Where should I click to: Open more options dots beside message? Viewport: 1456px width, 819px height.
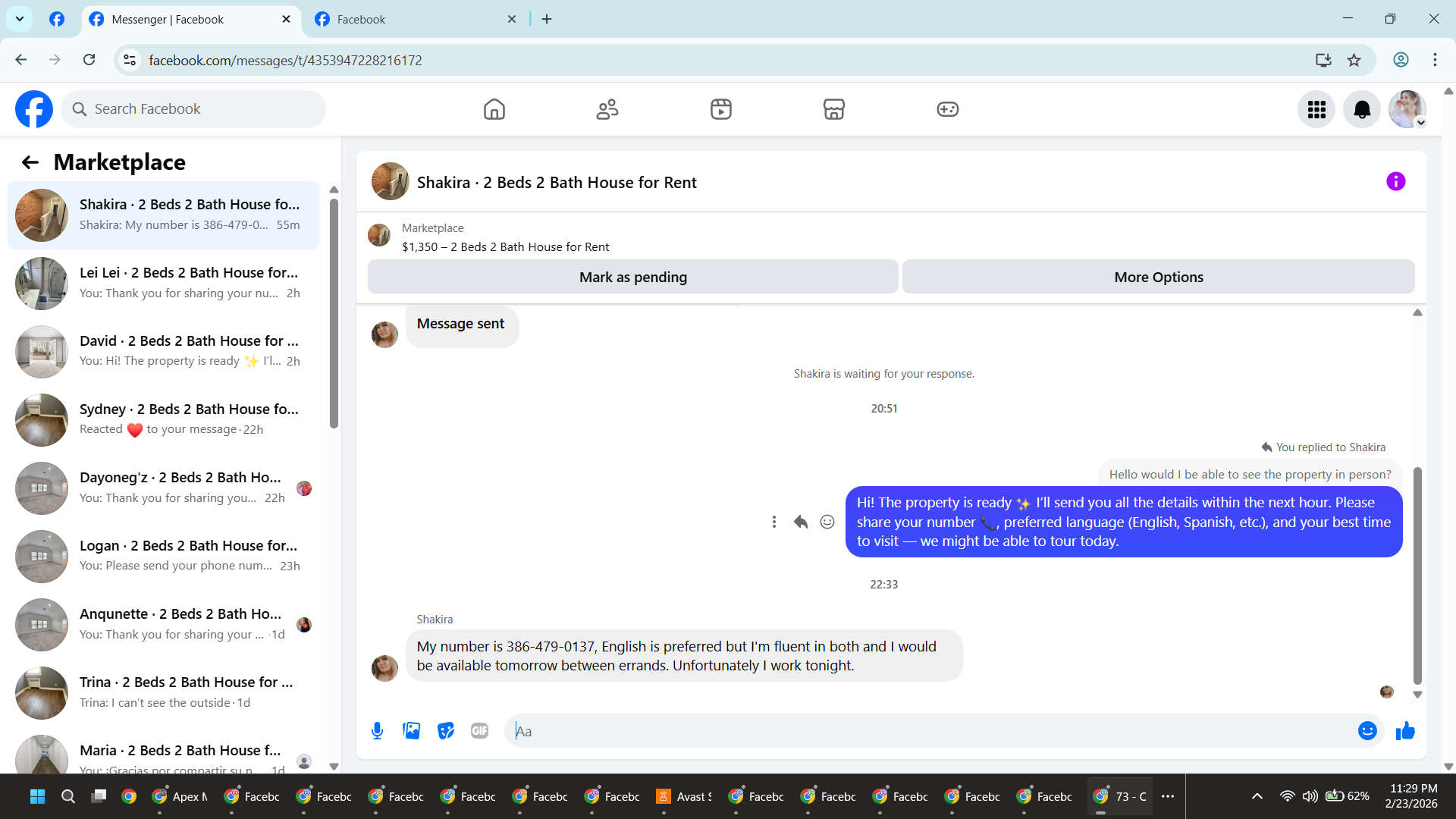[x=773, y=522]
